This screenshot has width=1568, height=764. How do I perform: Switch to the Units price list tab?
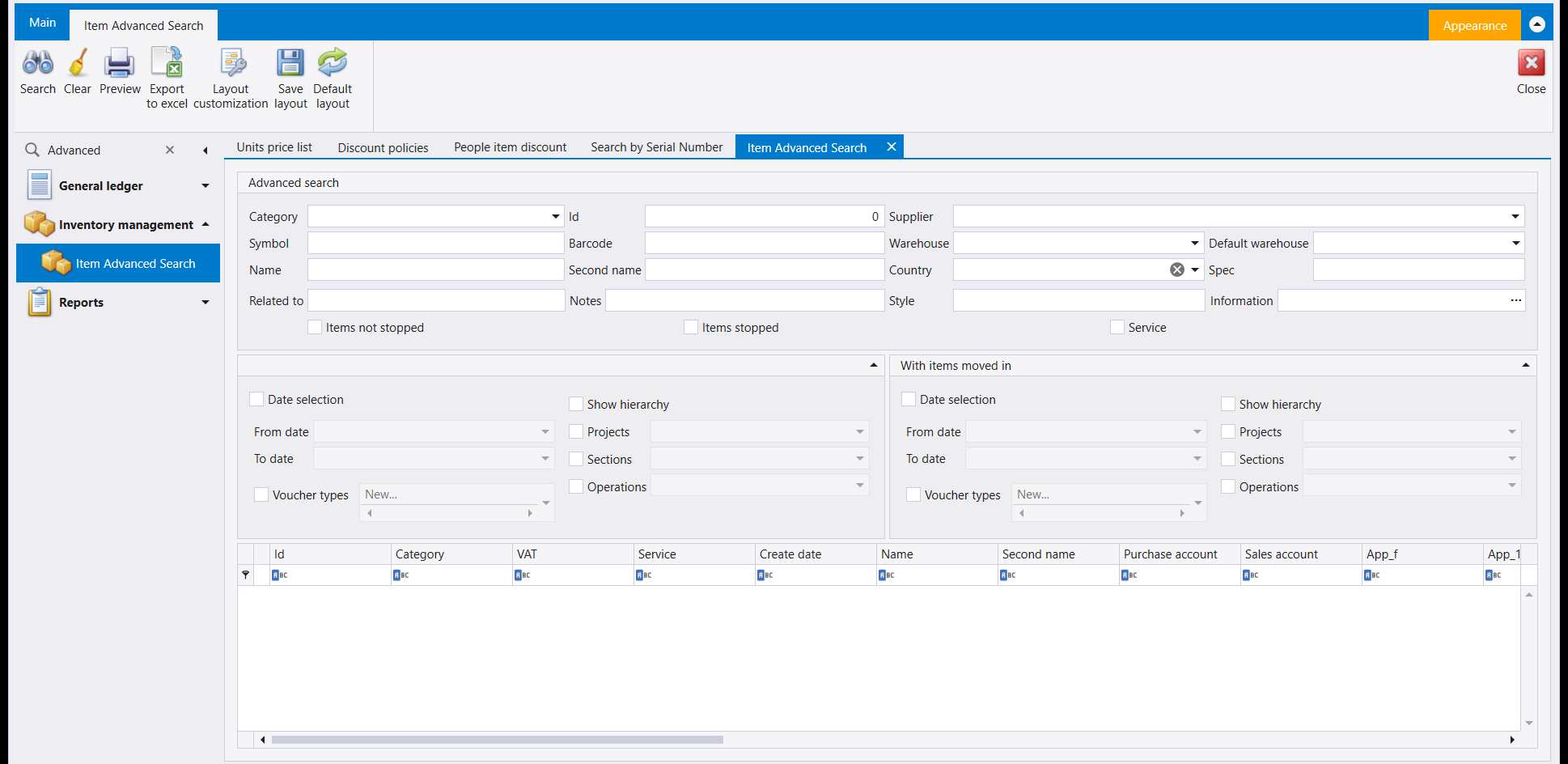coord(274,147)
